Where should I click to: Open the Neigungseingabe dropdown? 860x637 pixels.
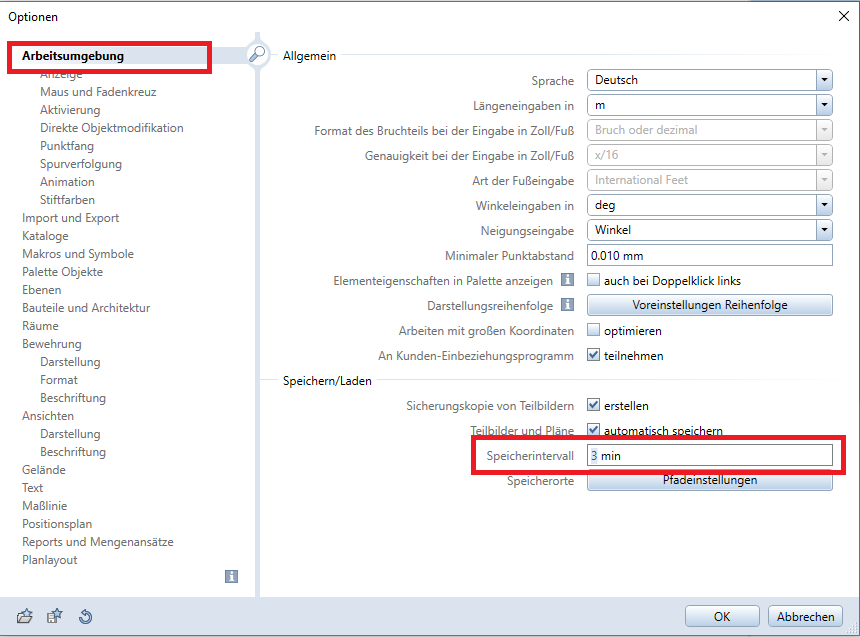[x=824, y=230]
